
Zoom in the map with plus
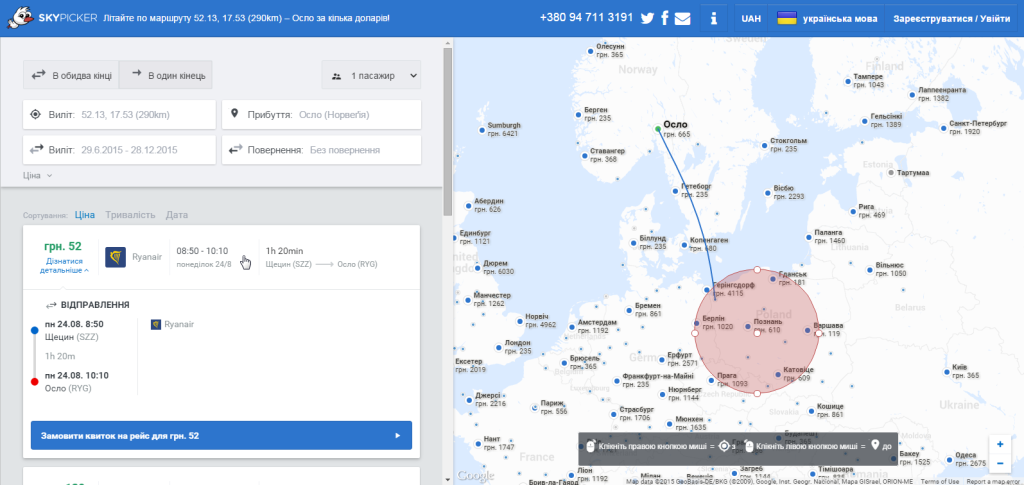(1000, 445)
